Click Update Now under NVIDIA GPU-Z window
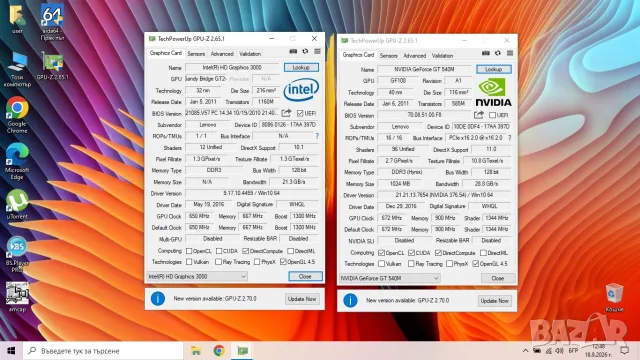The image size is (640, 360). [495, 301]
